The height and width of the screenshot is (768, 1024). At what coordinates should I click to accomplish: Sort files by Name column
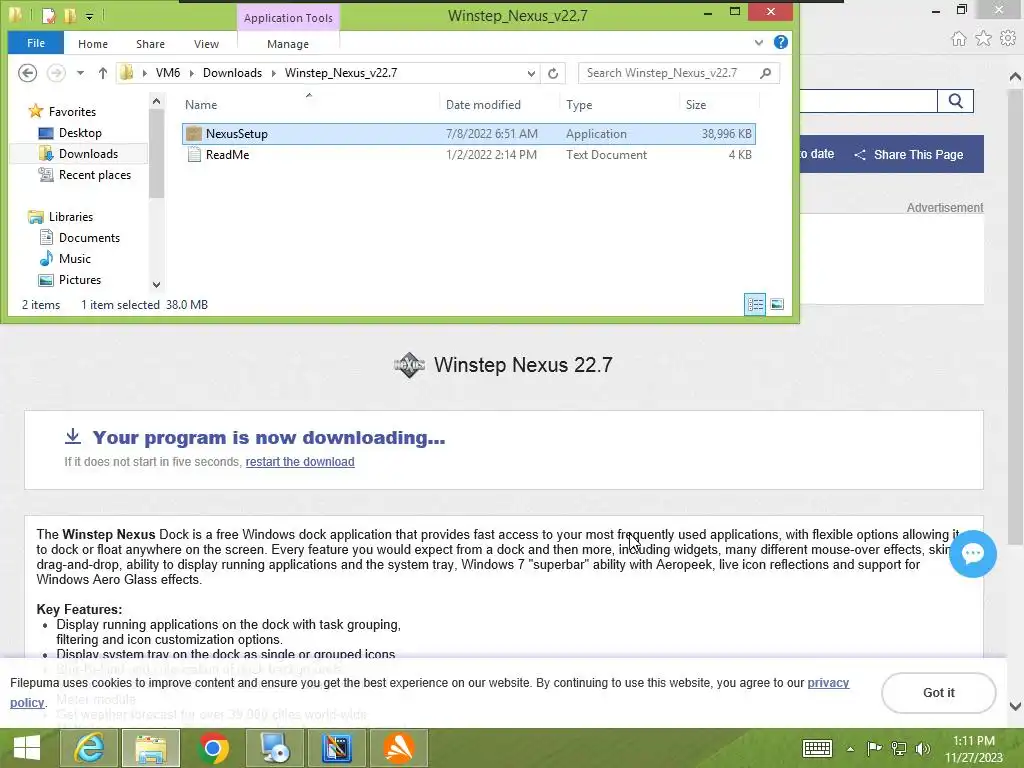(309, 104)
